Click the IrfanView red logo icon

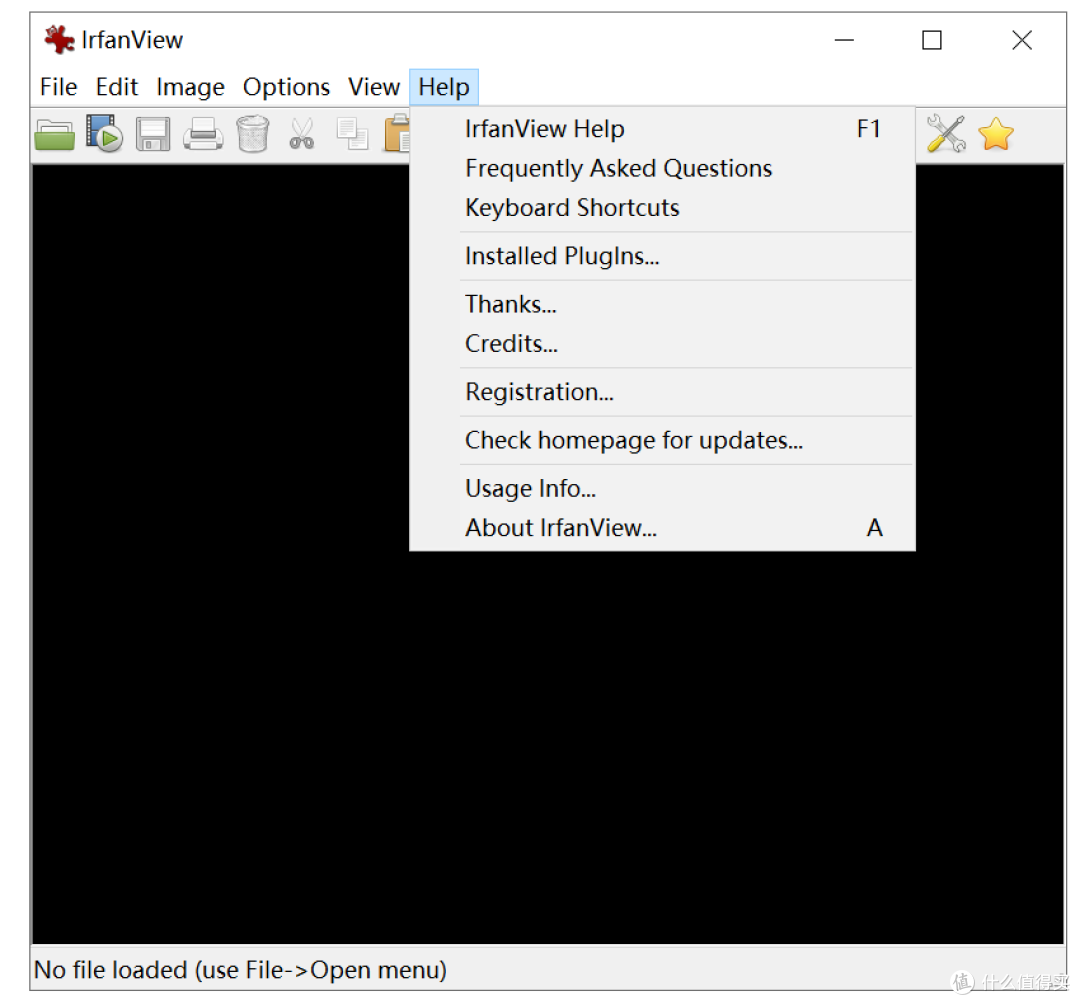point(59,39)
